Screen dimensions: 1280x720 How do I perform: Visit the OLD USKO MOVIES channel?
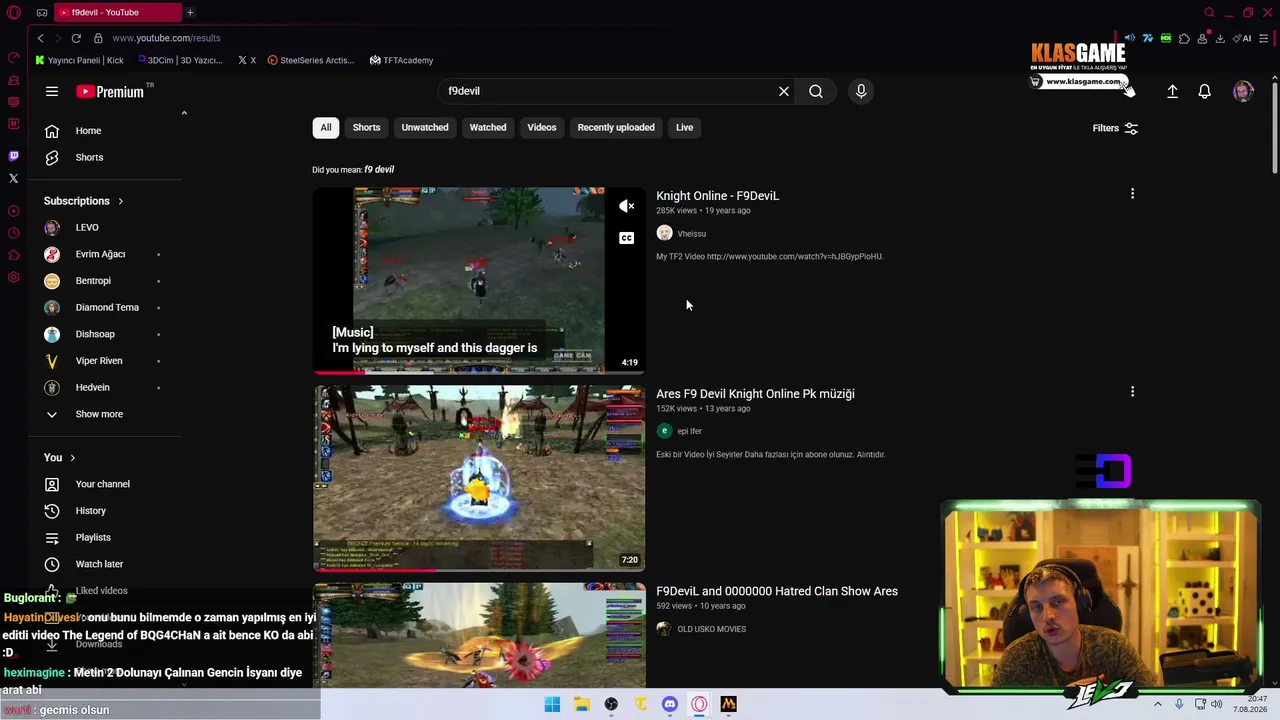coord(711,630)
